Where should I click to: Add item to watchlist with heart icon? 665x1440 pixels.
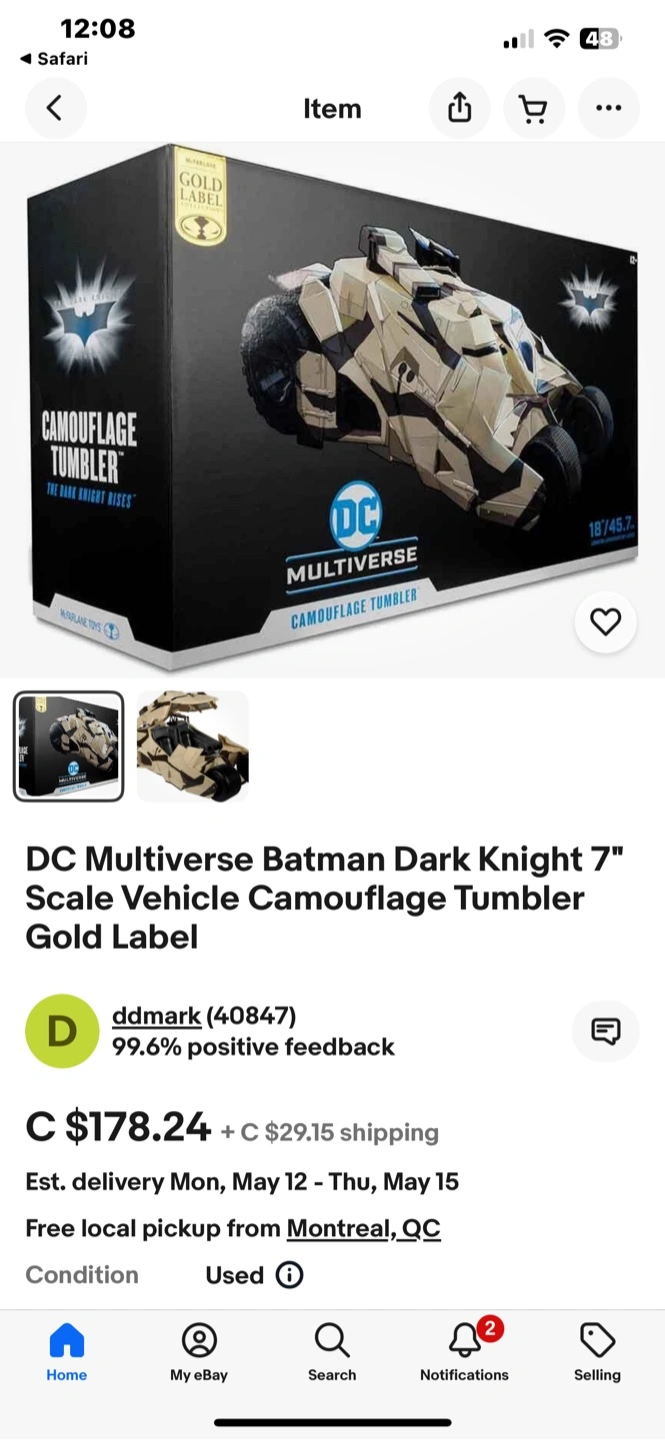pyautogui.click(x=606, y=622)
